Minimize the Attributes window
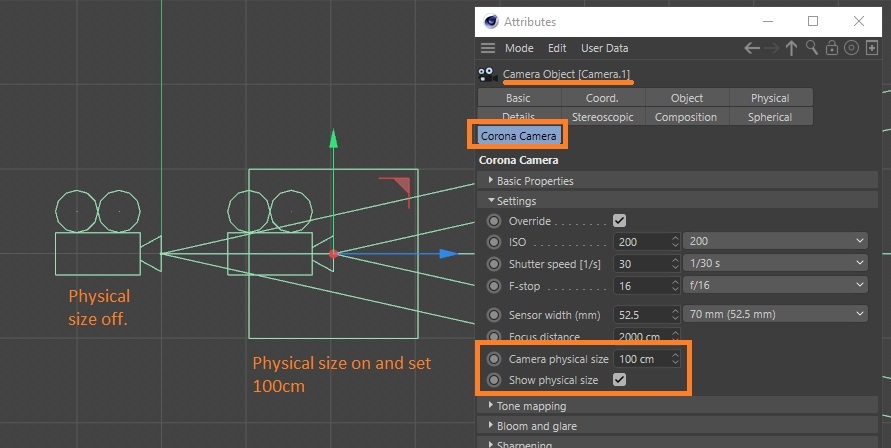Image resolution: width=891 pixels, height=448 pixels. [768, 22]
